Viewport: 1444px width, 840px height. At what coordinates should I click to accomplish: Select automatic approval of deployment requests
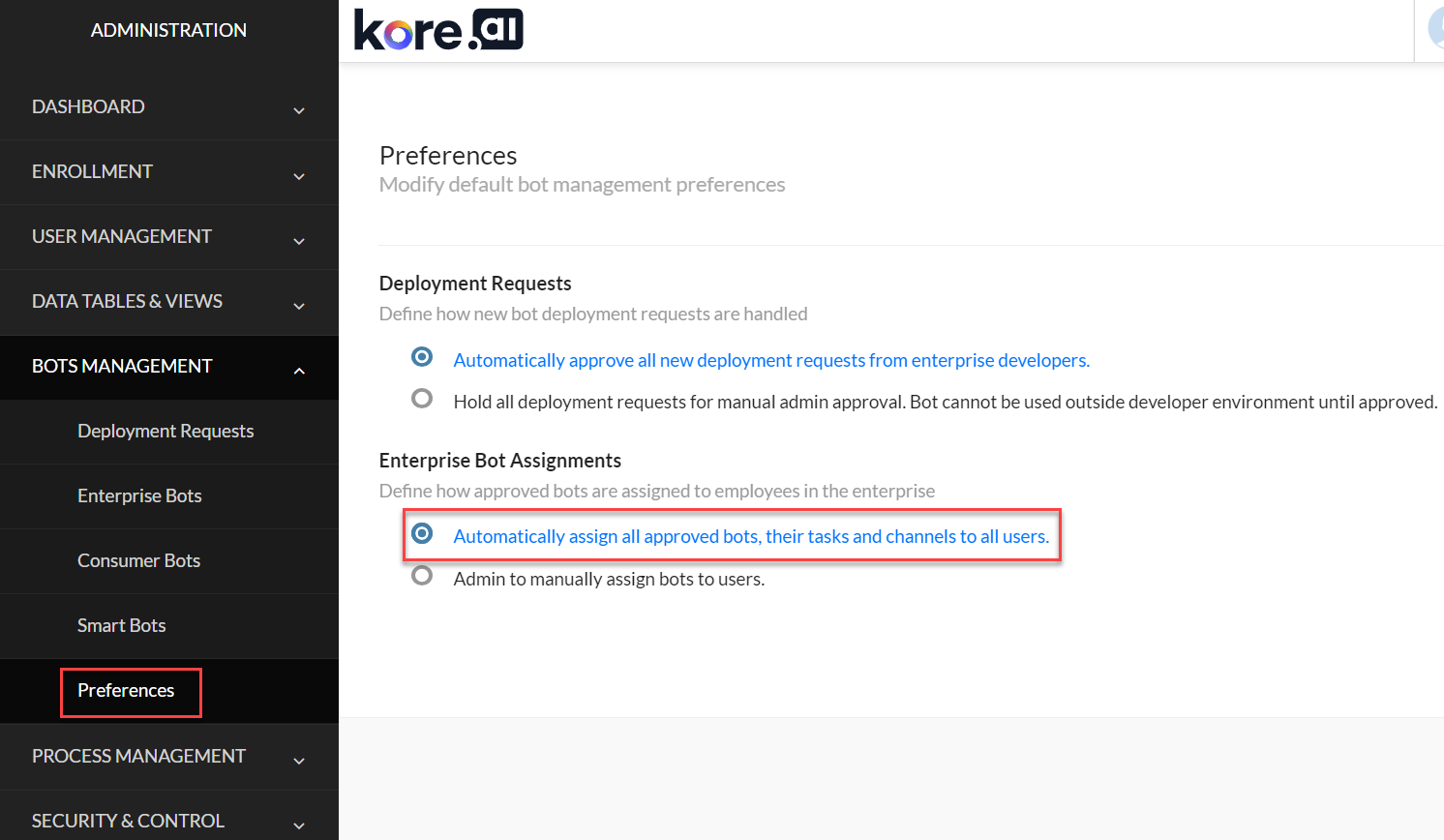[x=422, y=357]
